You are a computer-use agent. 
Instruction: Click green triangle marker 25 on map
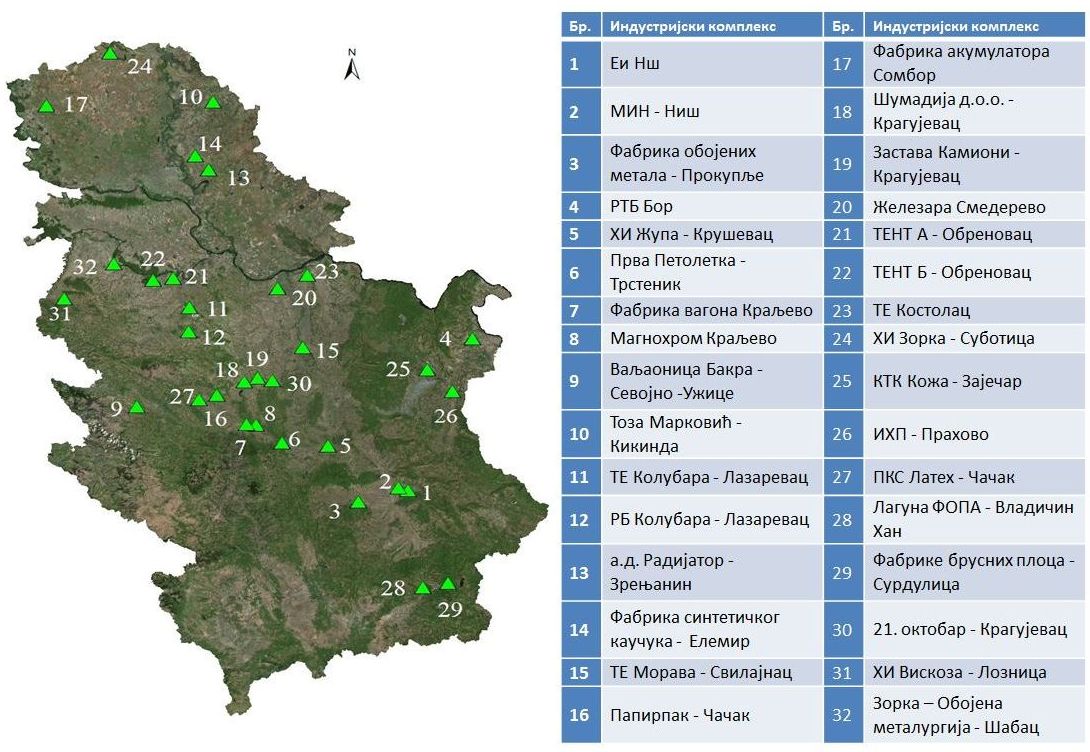tap(427, 370)
